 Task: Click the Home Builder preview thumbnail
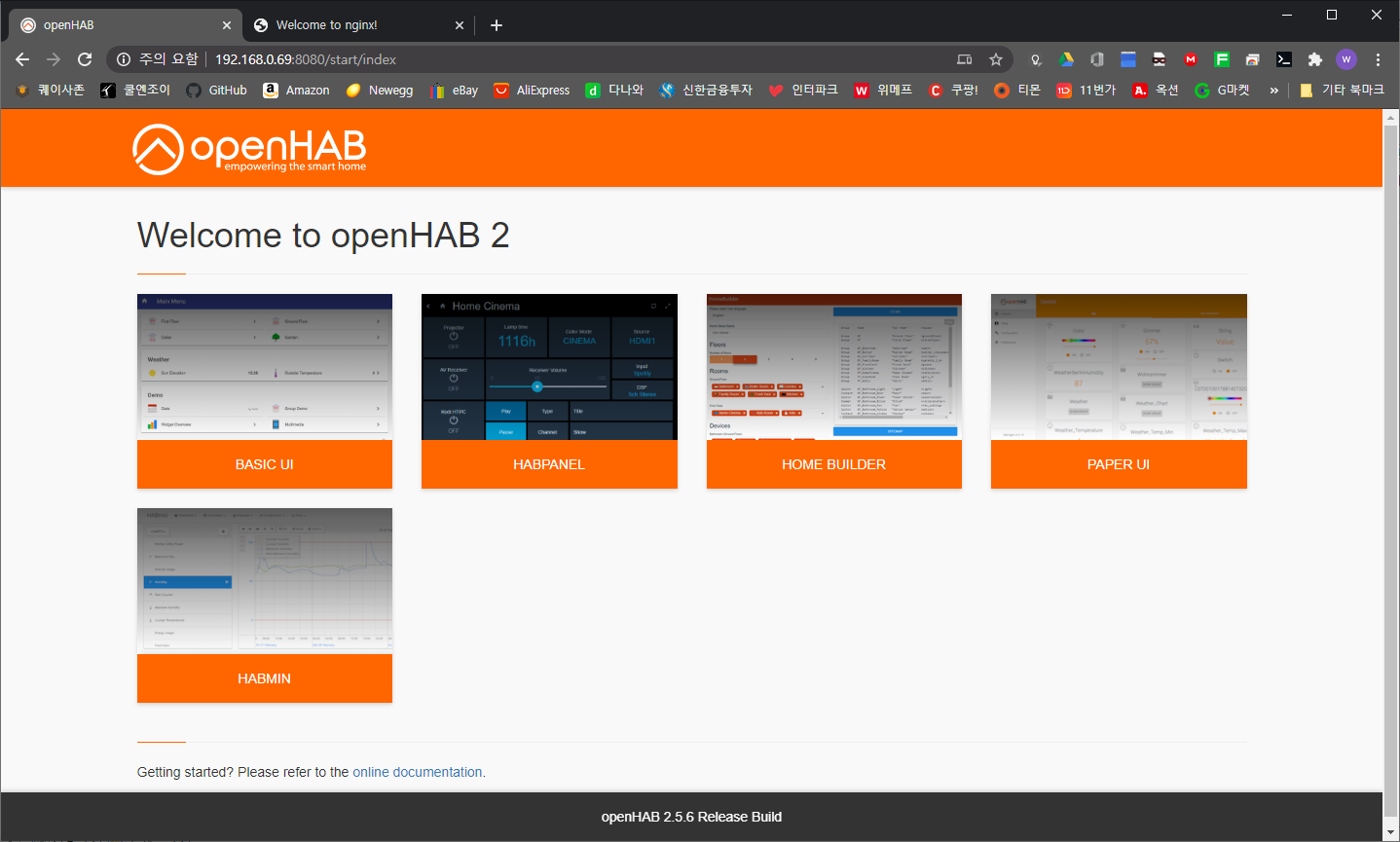tap(834, 367)
